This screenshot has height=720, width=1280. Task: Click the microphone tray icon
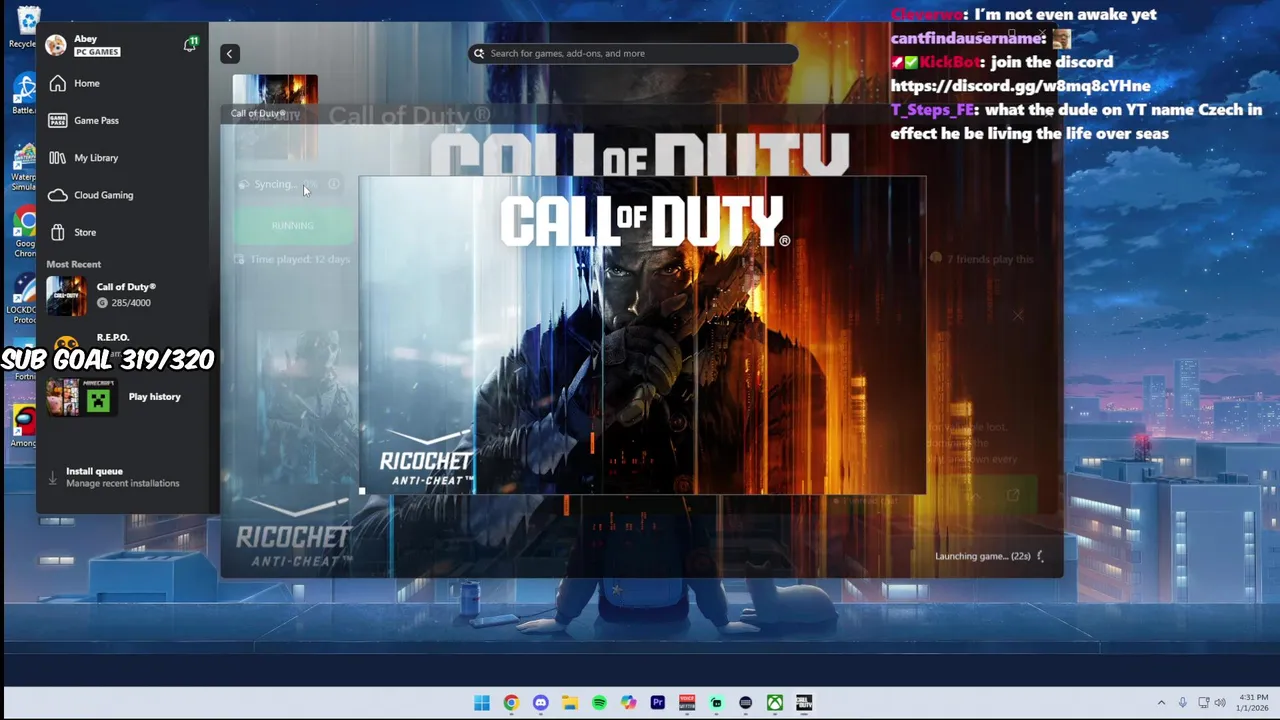click(x=1183, y=703)
